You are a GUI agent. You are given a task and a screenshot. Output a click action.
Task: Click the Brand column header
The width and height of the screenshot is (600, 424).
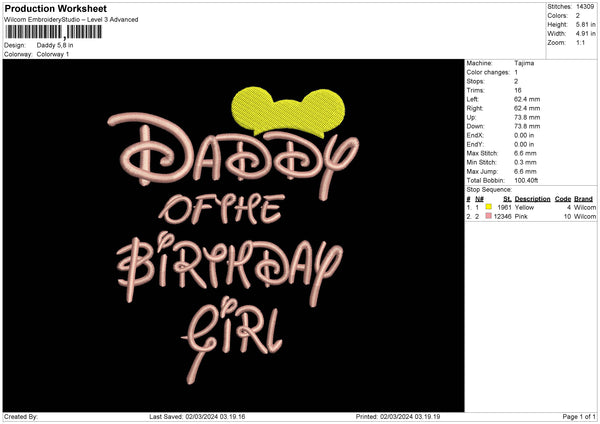coord(583,199)
